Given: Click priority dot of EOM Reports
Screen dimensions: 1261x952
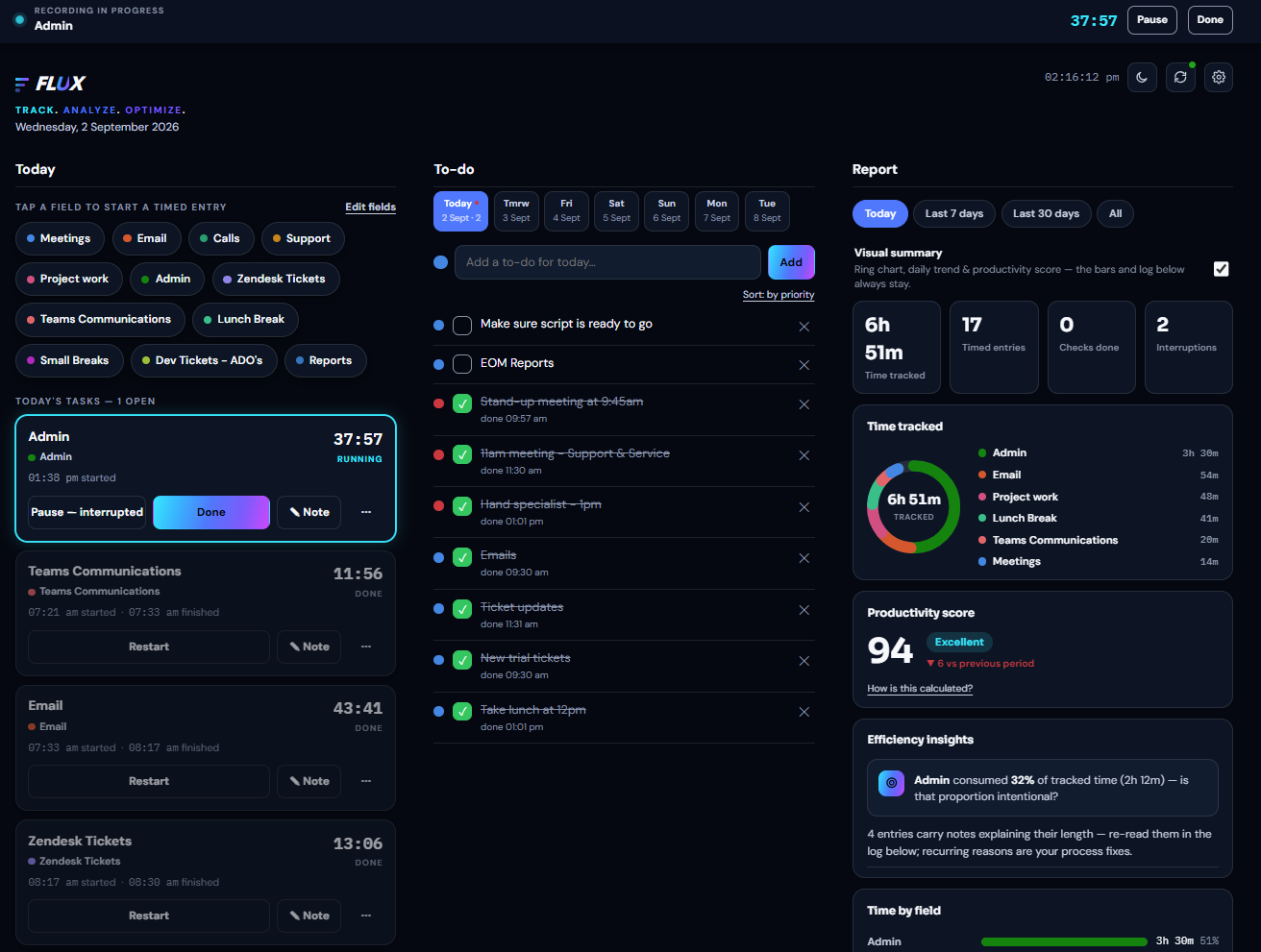Looking at the screenshot, I should click(x=438, y=364).
